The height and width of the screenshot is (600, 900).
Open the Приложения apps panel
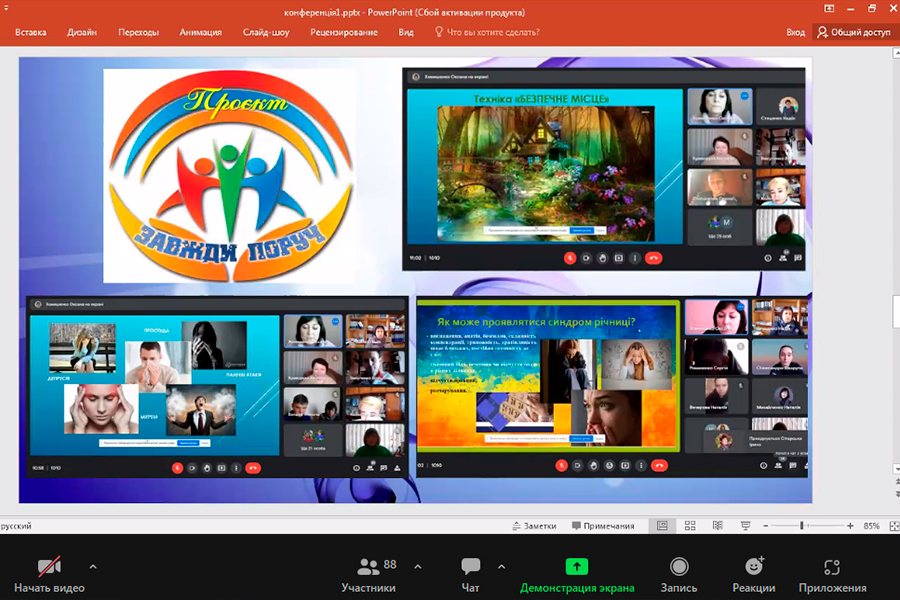(x=832, y=568)
